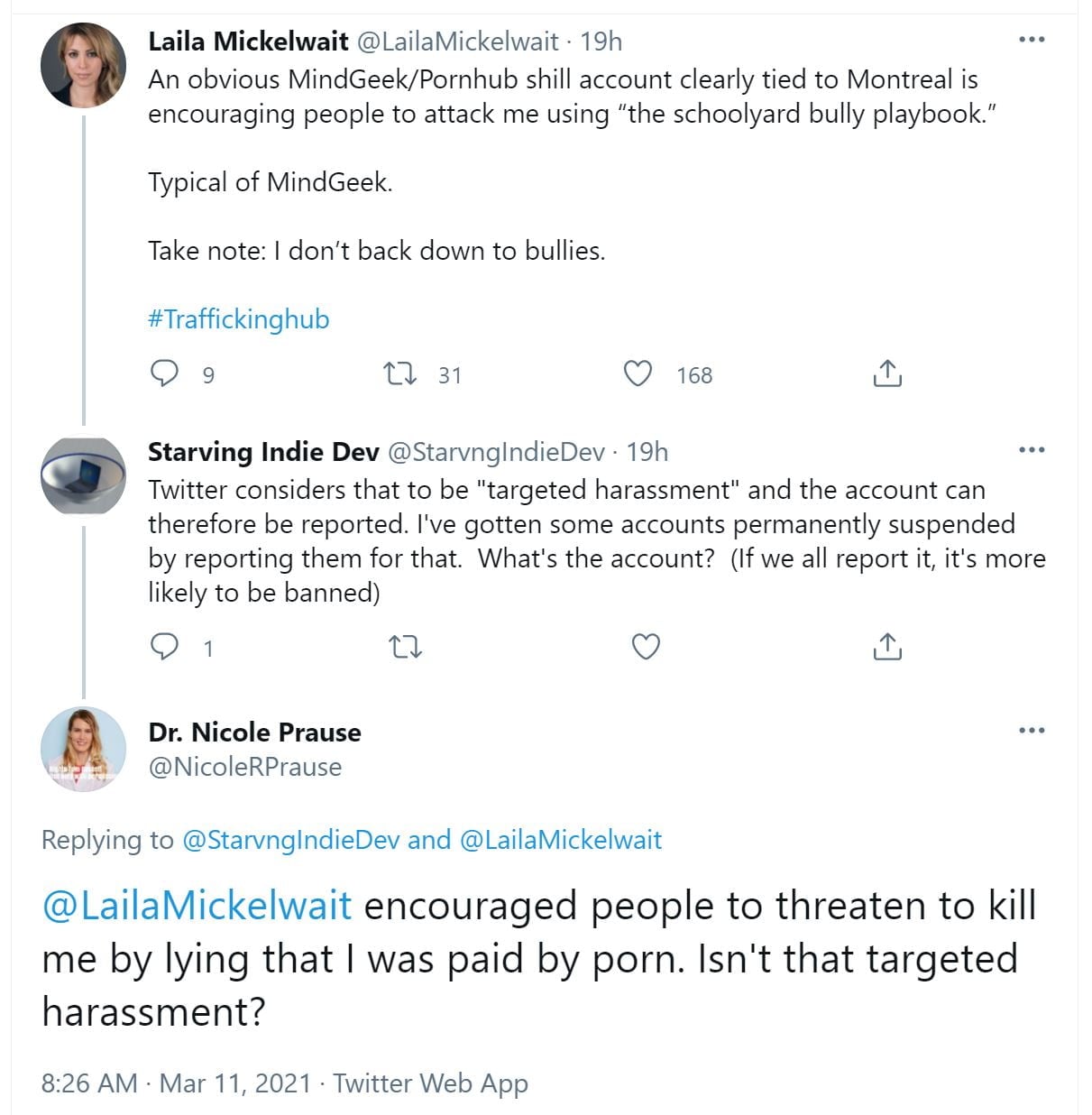
Task: Share Laila Mickelwait's tweet
Action: pyautogui.click(x=887, y=373)
